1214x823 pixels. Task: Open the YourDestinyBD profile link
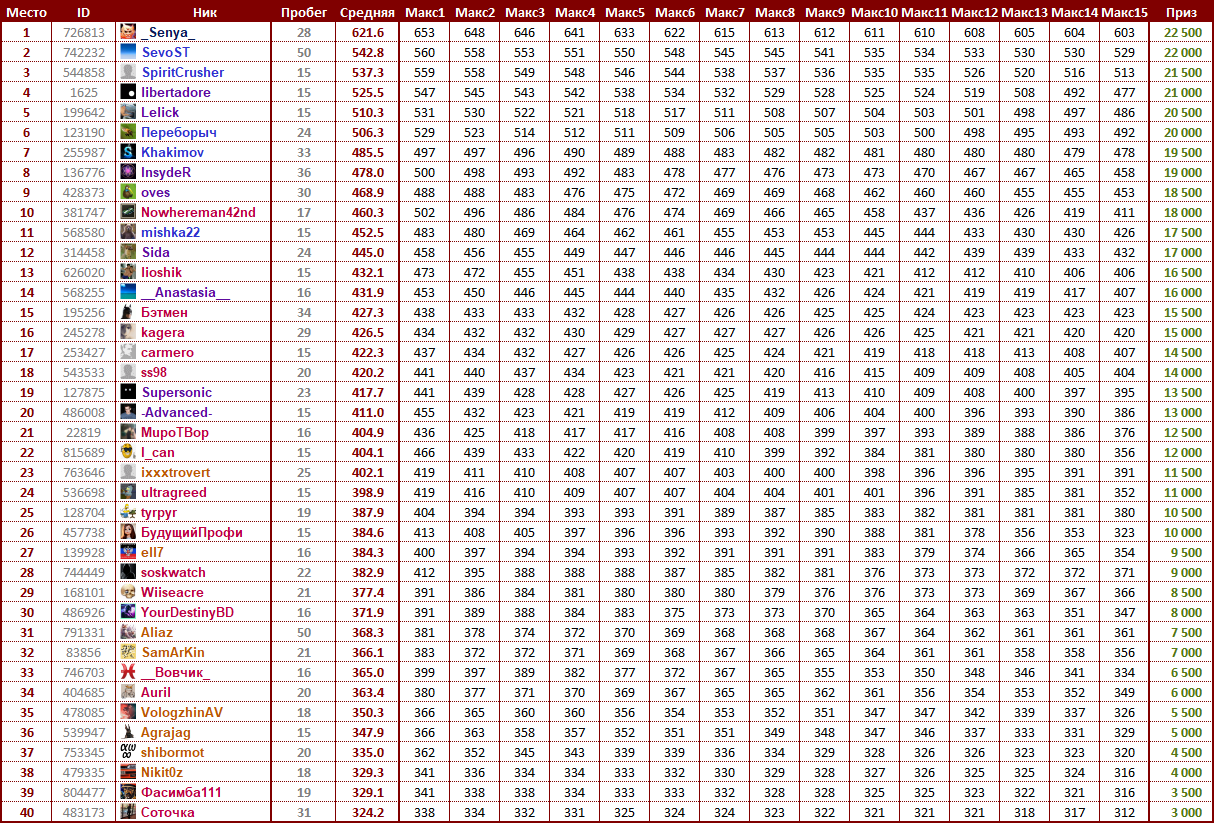coord(187,612)
